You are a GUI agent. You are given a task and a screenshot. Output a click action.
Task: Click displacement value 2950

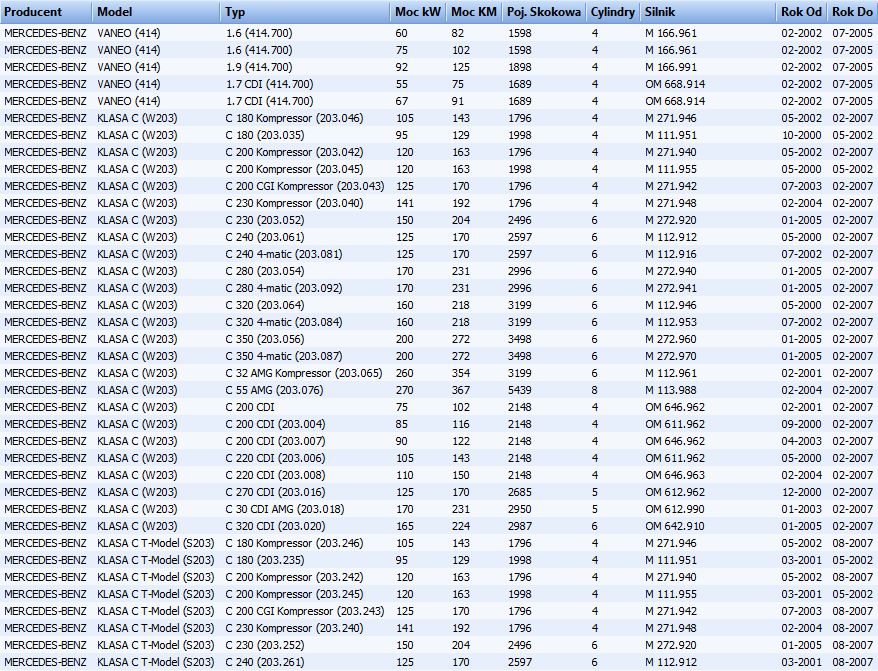click(x=520, y=509)
